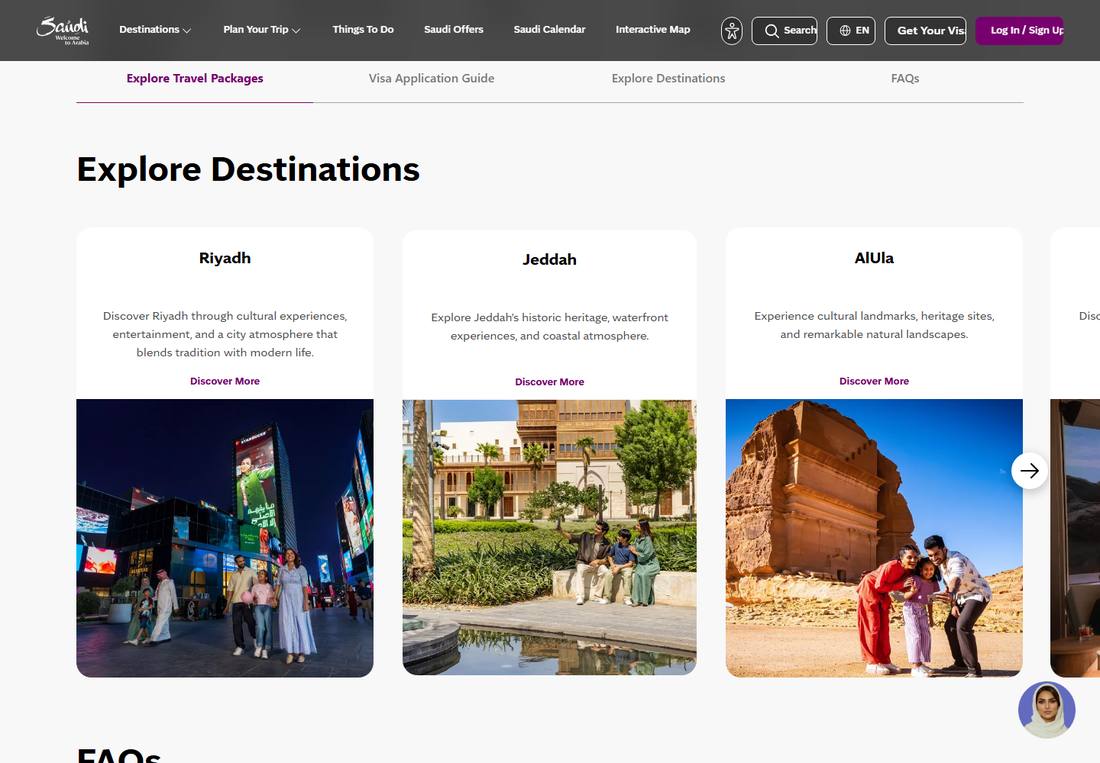Open the chat assistant avatar

1047,710
